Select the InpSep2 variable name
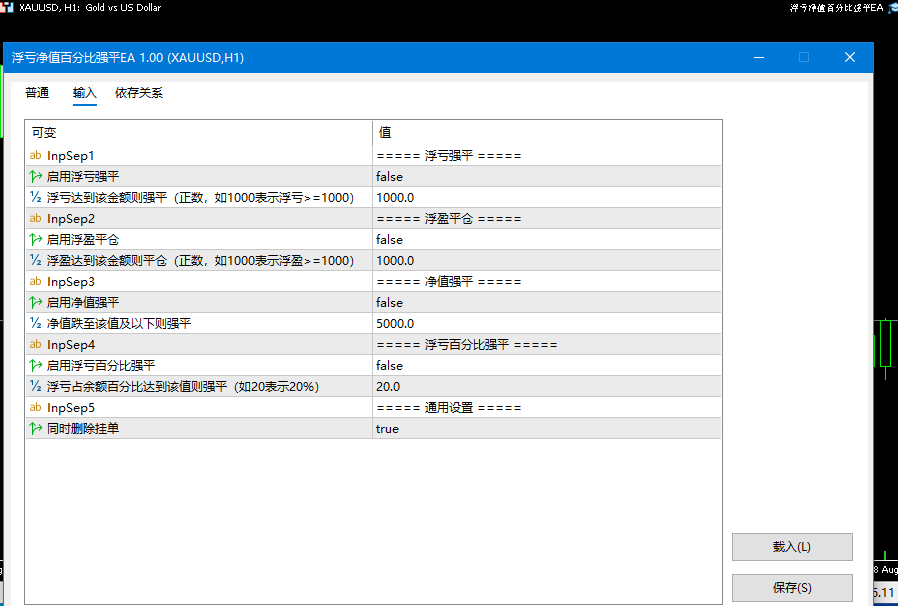The image size is (898, 606). coord(71,219)
